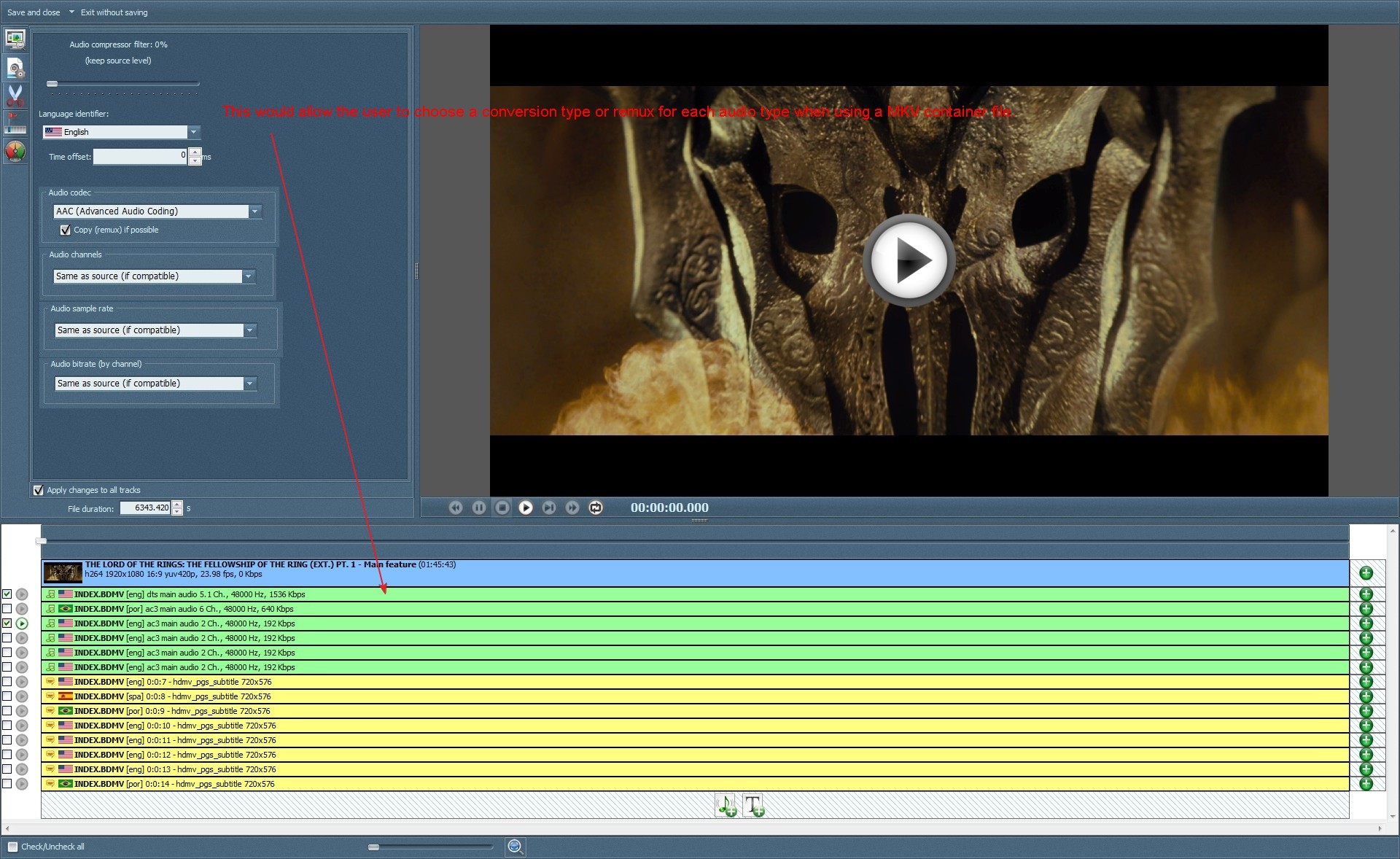Open the Language identifier dropdown
This screenshot has width=1400, height=859.
194,132
